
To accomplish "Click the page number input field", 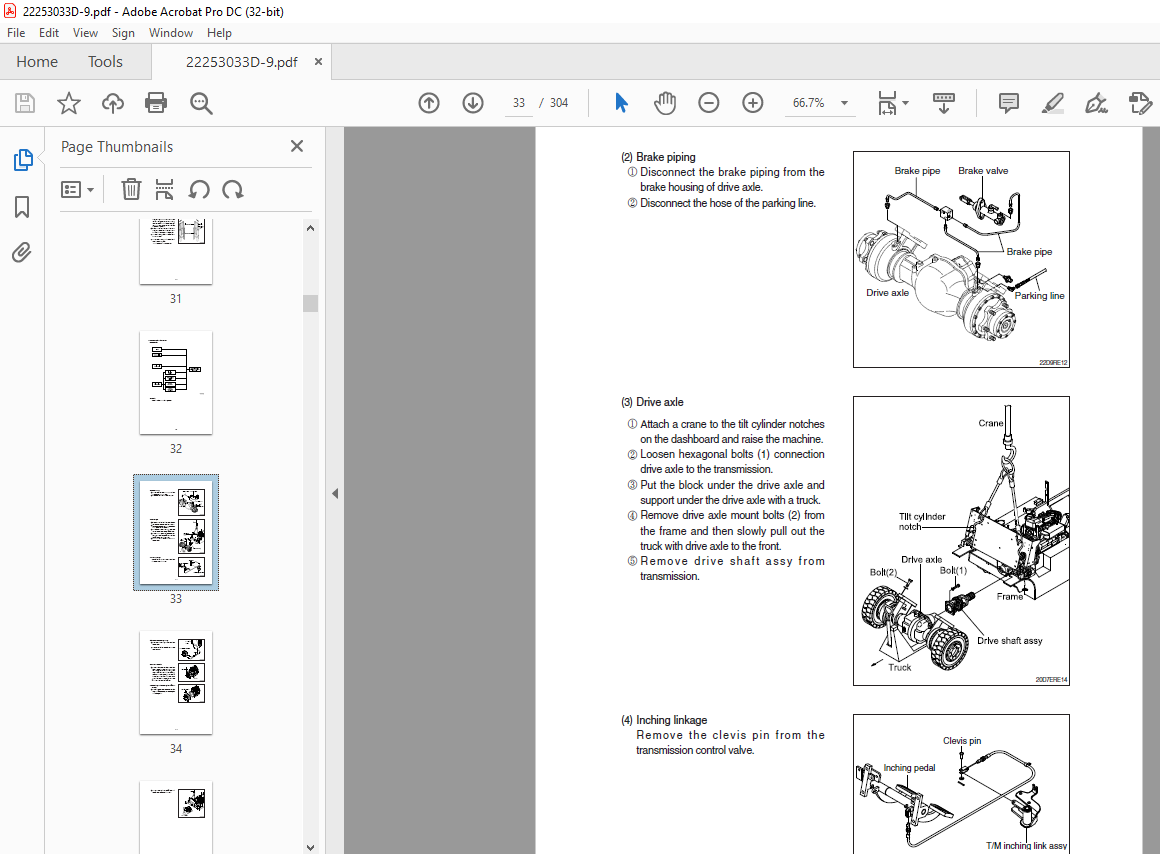I will pyautogui.click(x=519, y=103).
